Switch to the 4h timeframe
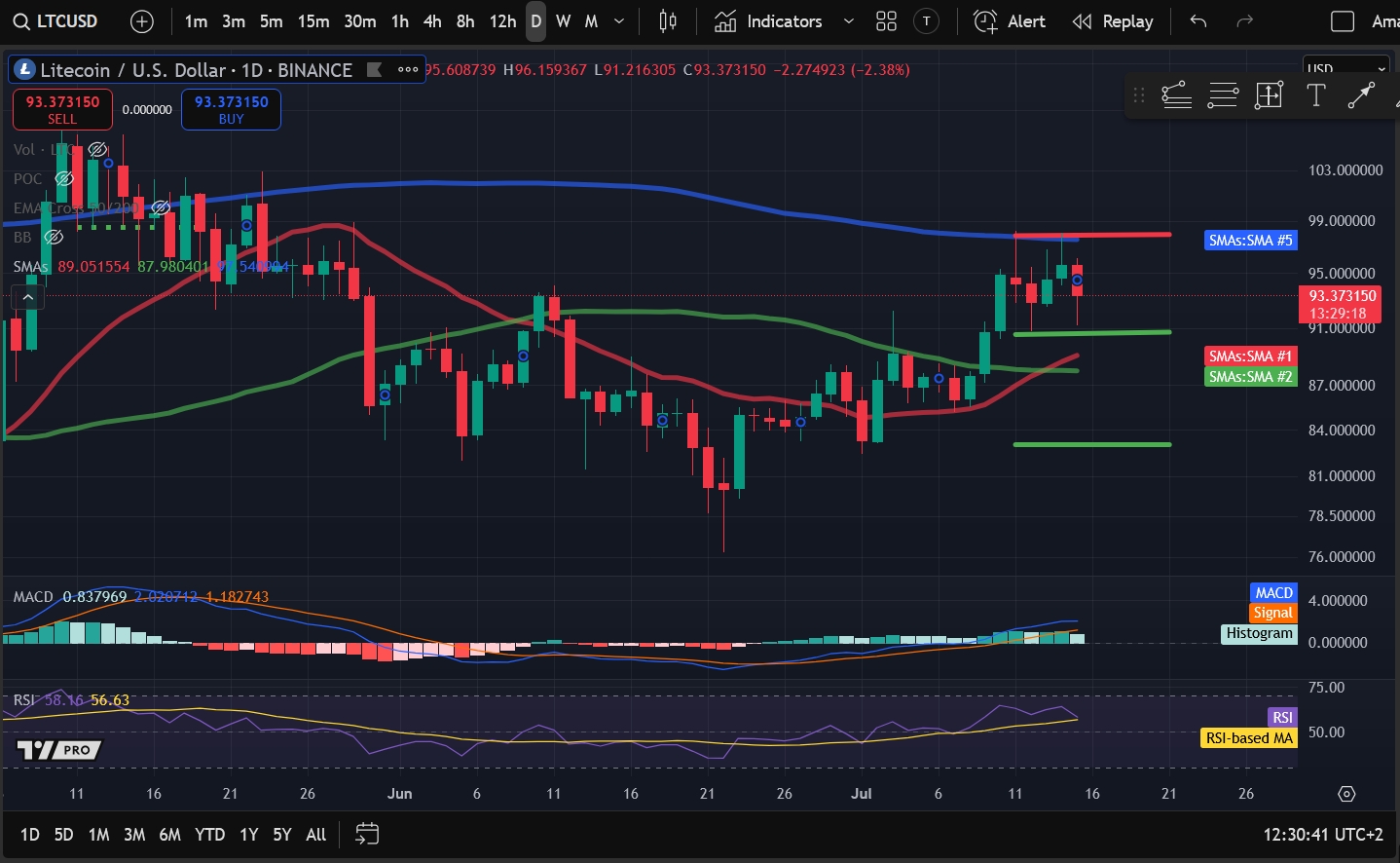 (x=432, y=21)
